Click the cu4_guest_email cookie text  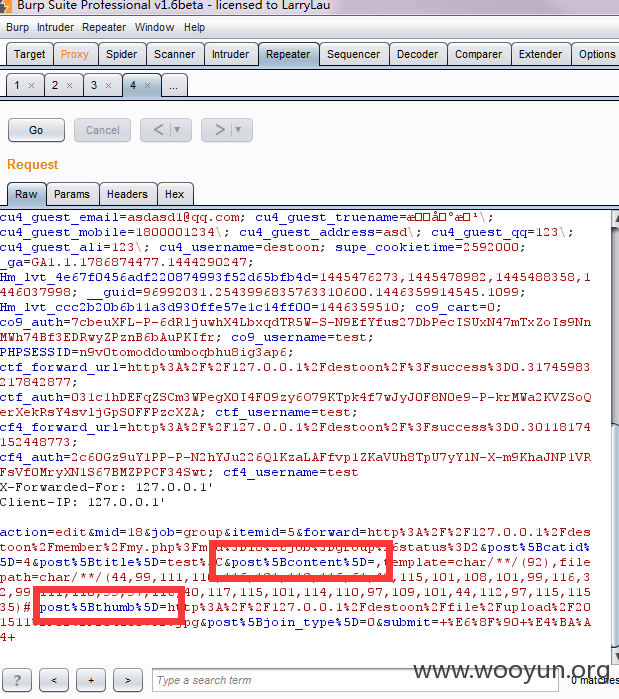point(122,218)
